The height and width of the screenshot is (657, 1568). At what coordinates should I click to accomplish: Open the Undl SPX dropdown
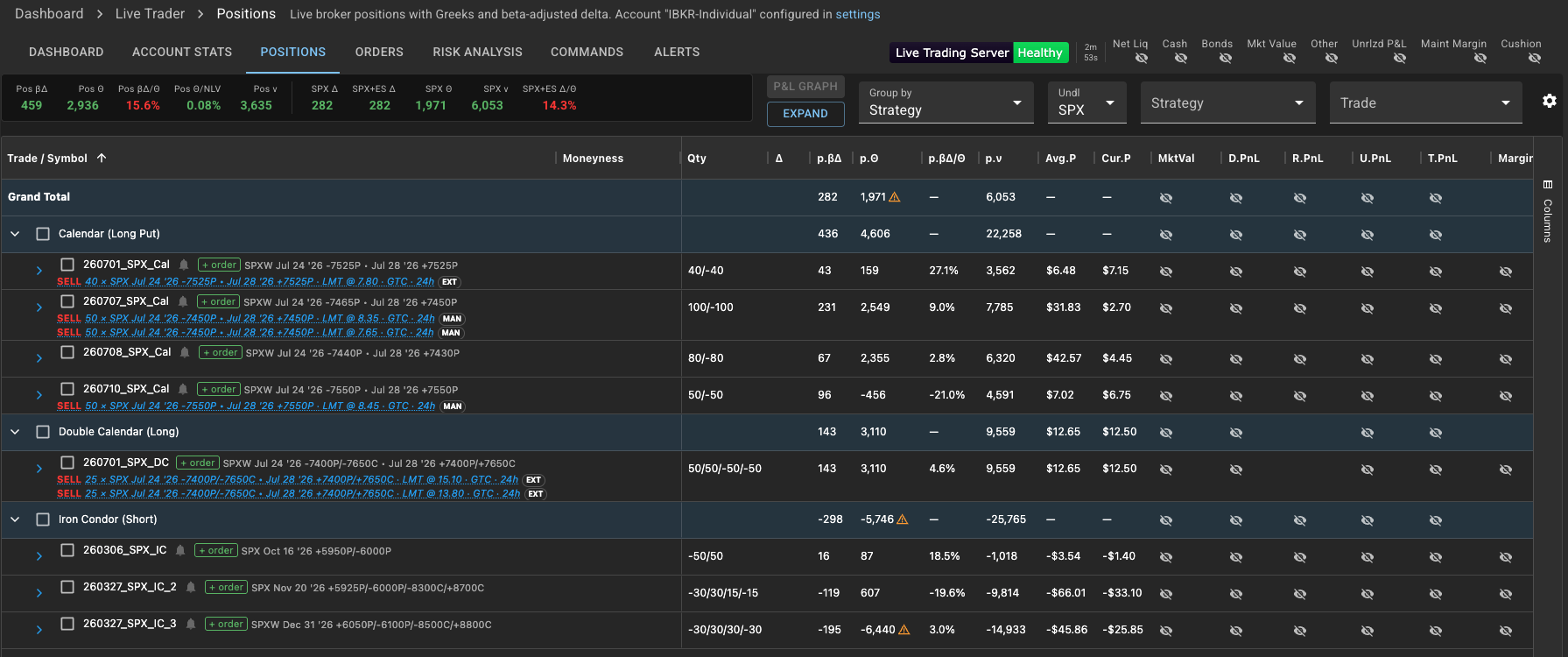coord(1087,102)
